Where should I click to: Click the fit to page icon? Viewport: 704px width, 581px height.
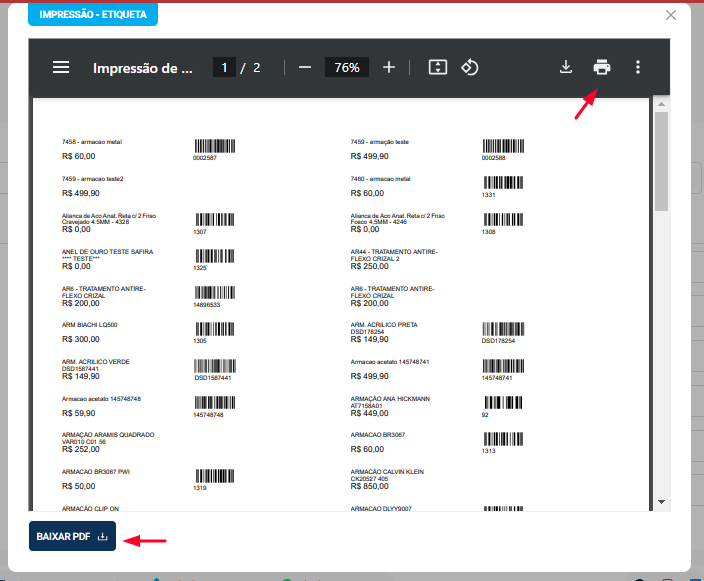[437, 68]
